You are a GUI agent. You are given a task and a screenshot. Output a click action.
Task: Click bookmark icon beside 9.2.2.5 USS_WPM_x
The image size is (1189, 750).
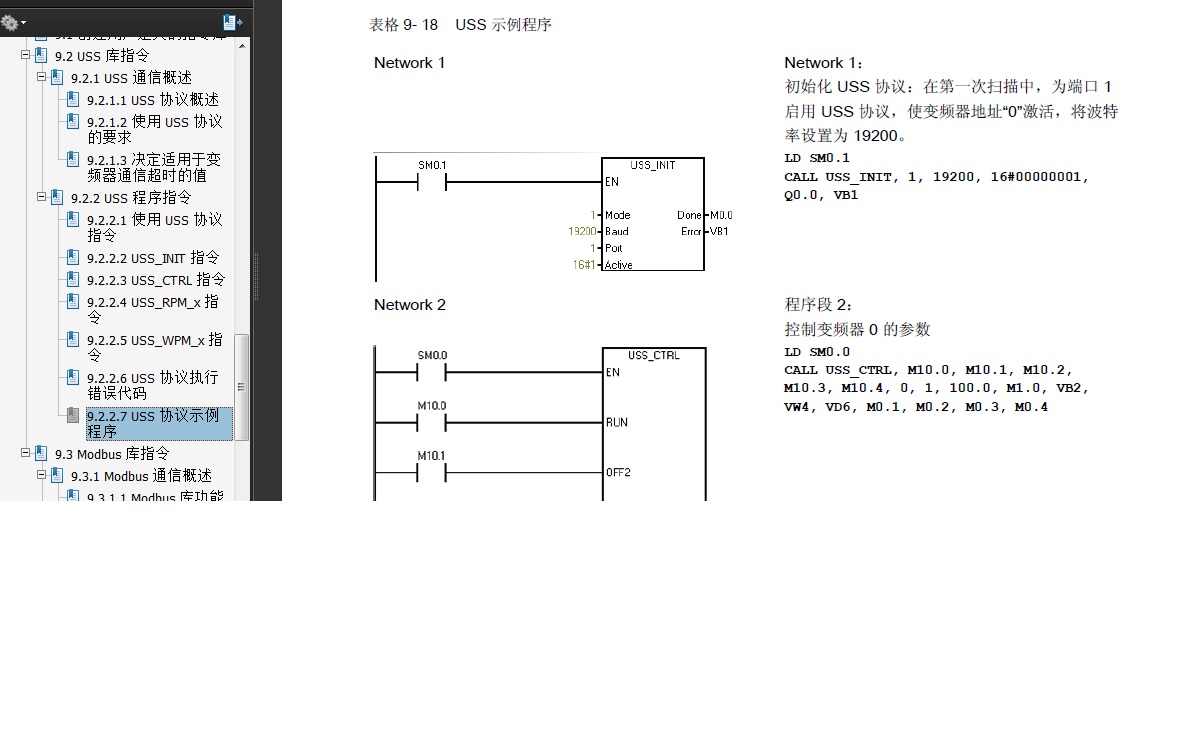(73, 338)
